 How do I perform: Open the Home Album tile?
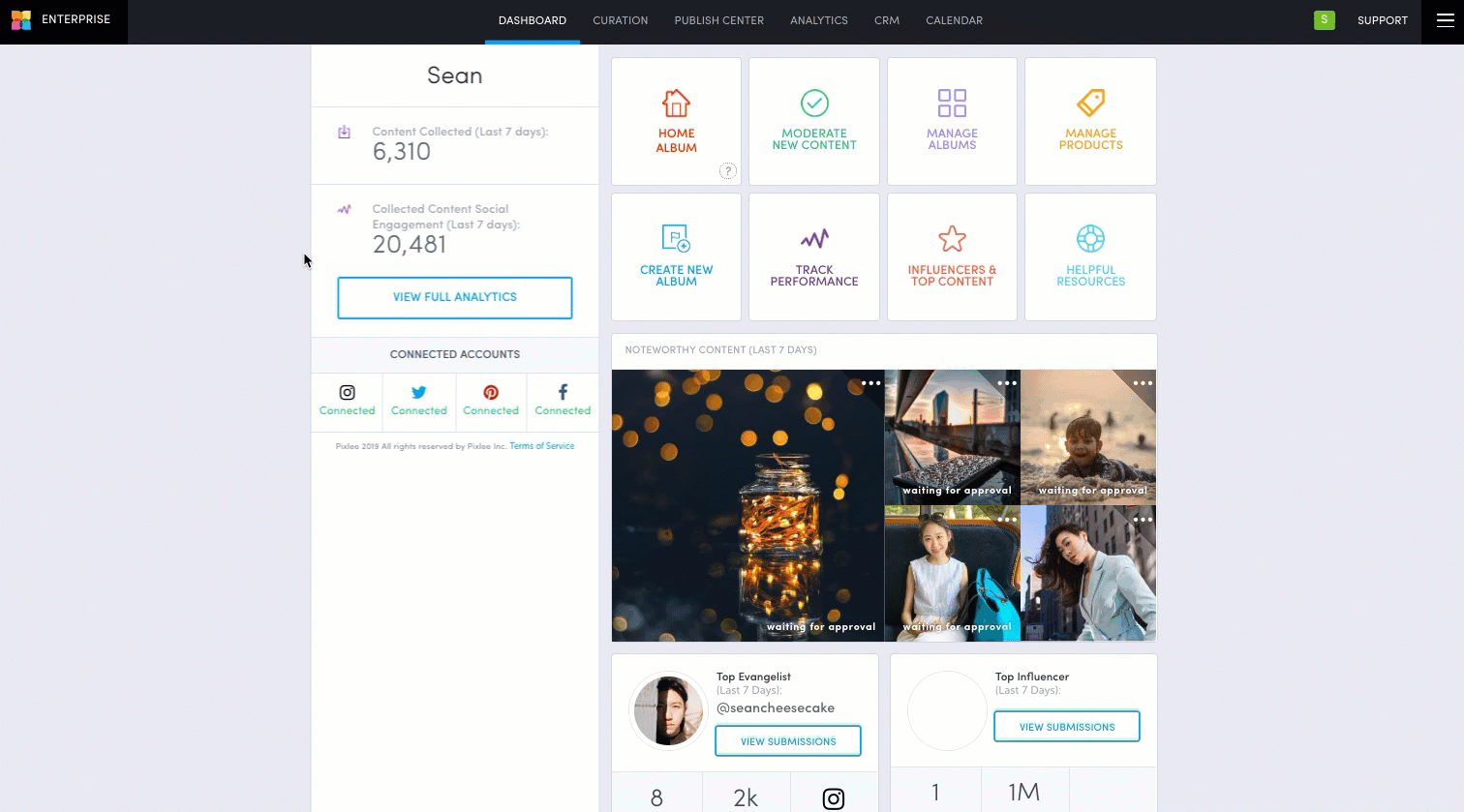tap(676, 120)
